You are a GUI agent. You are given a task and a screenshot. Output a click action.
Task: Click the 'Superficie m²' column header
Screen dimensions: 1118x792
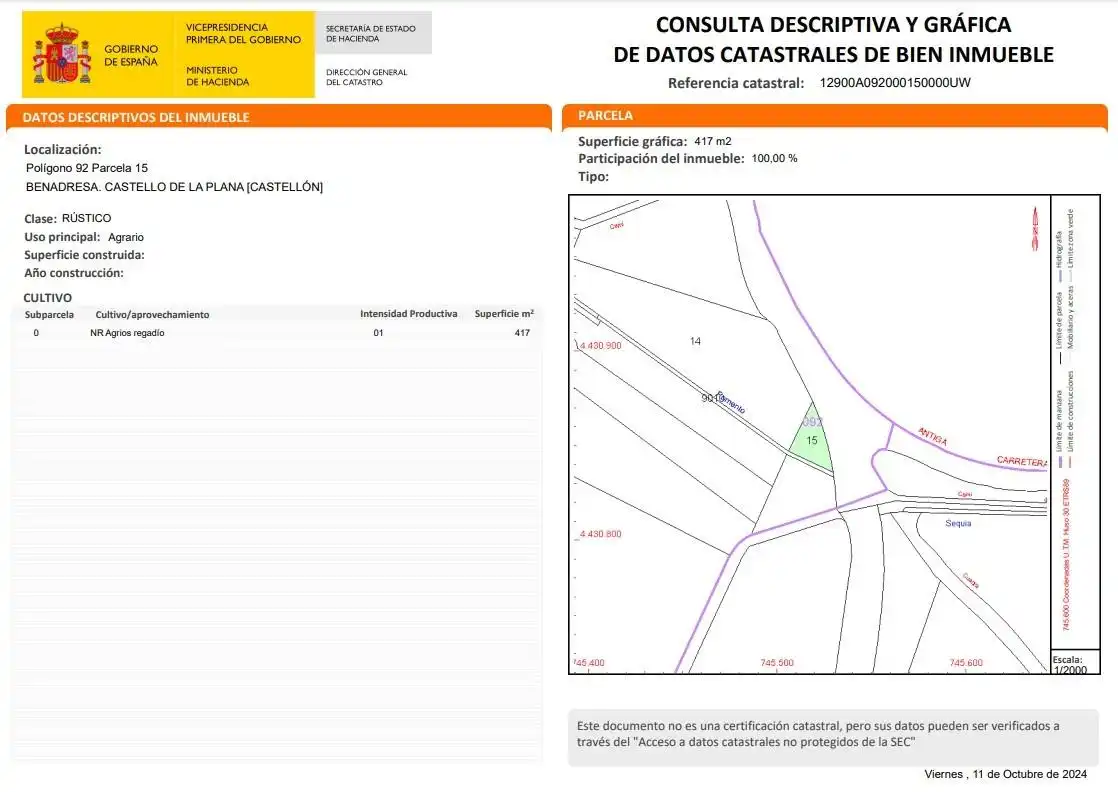[504, 314]
